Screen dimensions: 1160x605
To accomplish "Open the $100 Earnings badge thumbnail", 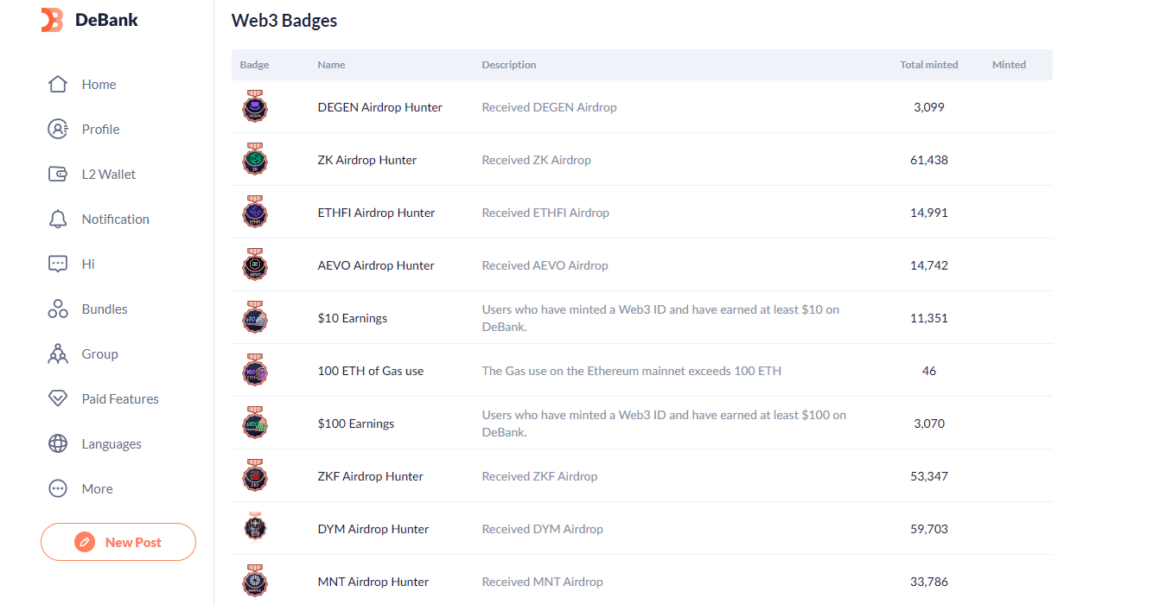I will pos(255,424).
